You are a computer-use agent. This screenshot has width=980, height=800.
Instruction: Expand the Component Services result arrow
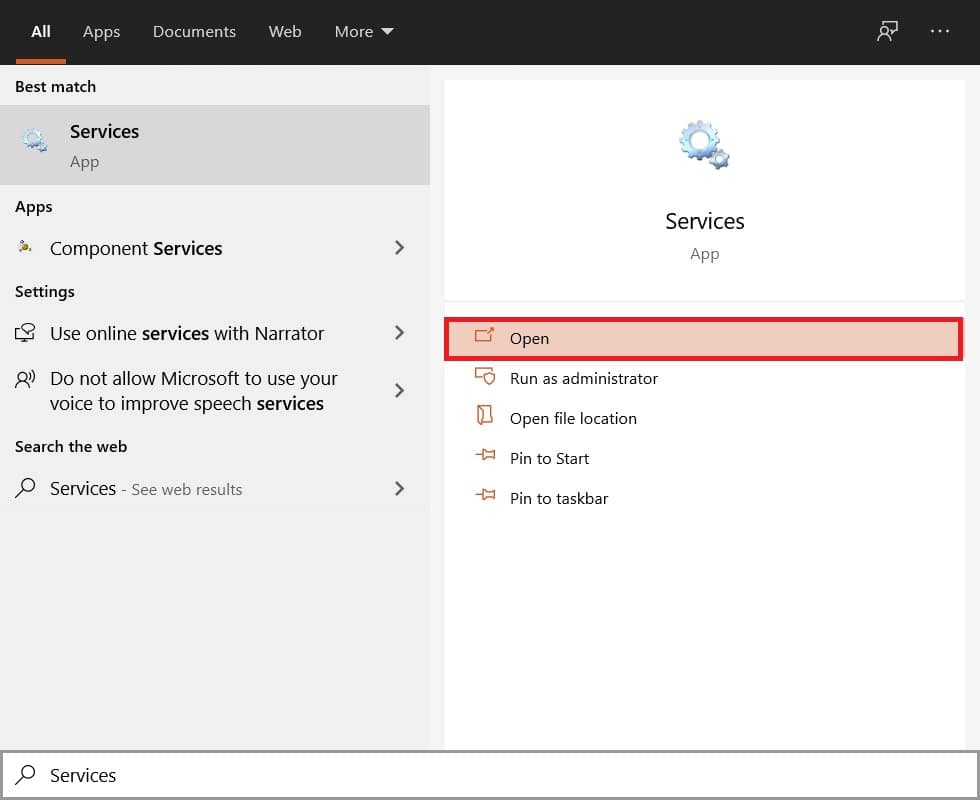click(400, 248)
